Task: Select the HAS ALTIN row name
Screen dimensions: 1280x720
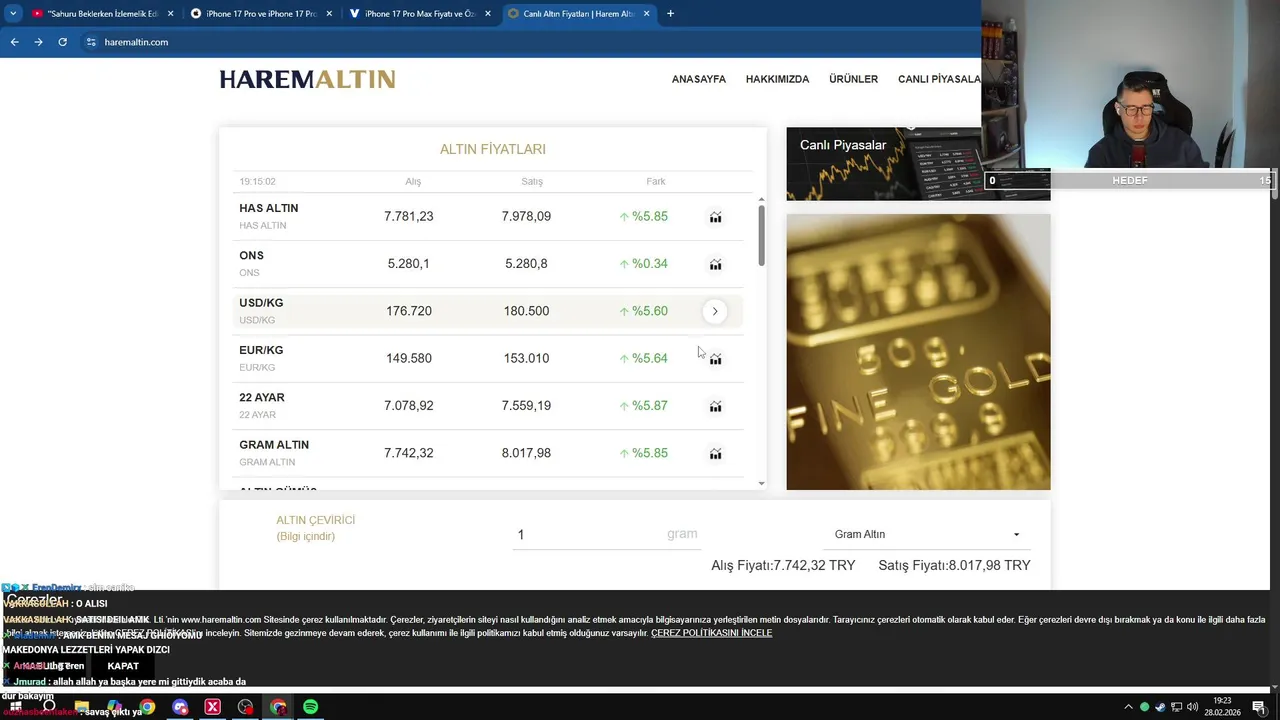Action: (268, 208)
